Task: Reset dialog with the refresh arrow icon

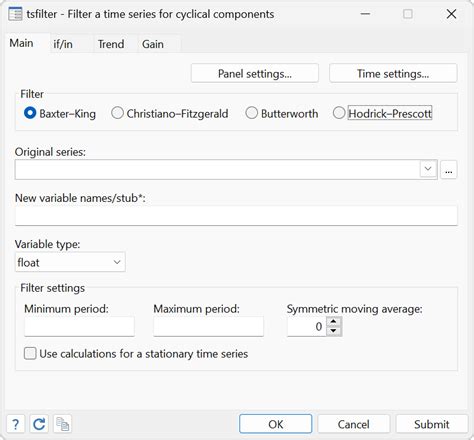Action: pyautogui.click(x=39, y=424)
